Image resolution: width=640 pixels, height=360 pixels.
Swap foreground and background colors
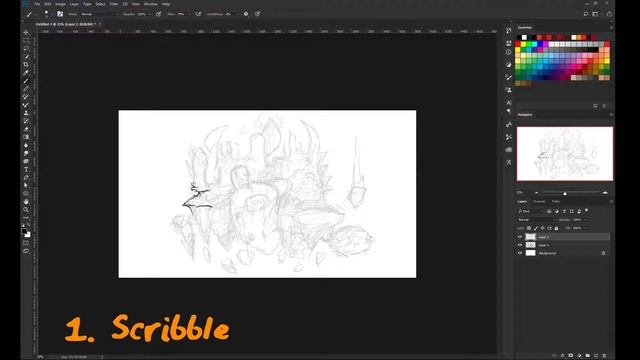point(29,225)
